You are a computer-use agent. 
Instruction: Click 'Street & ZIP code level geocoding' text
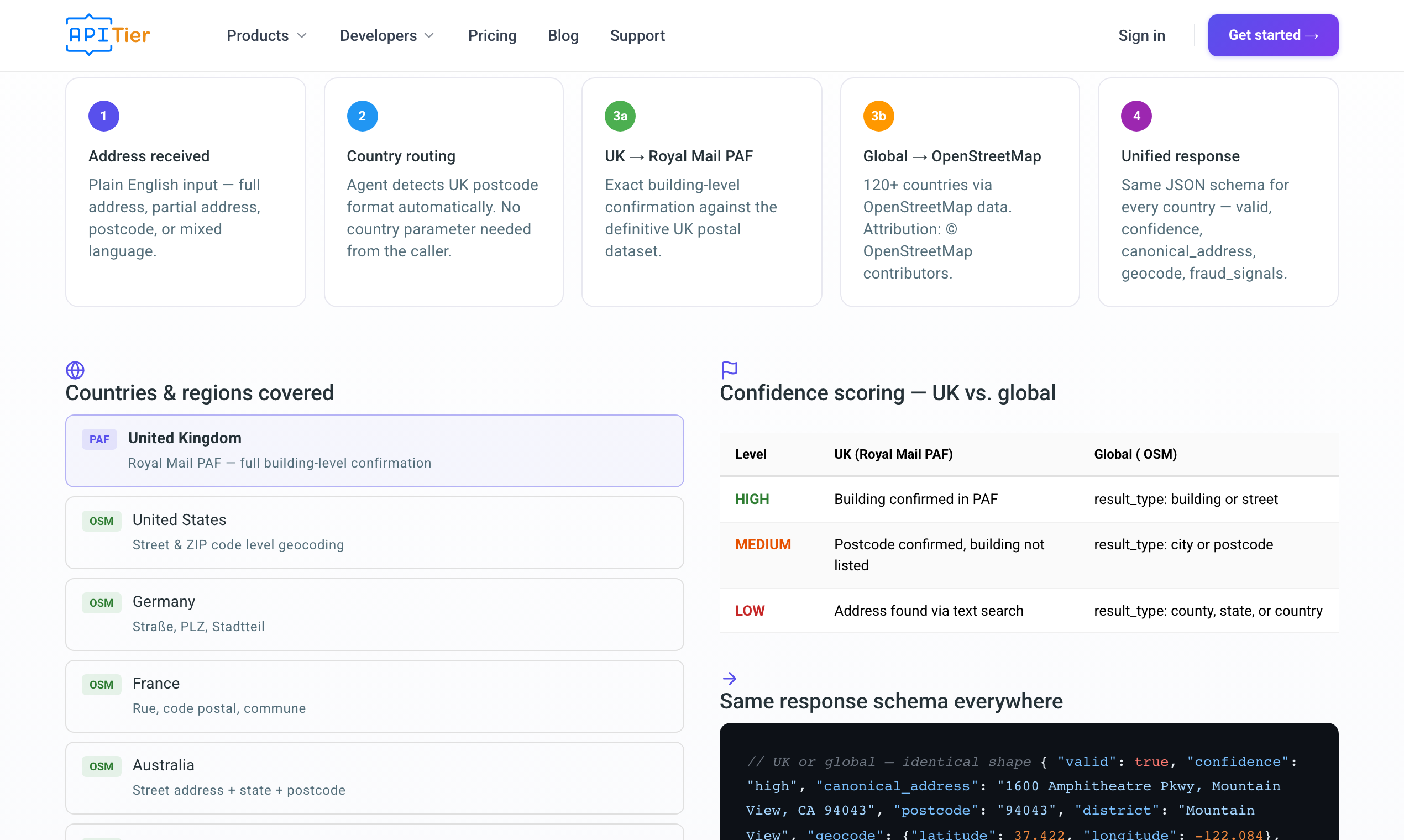(238, 544)
